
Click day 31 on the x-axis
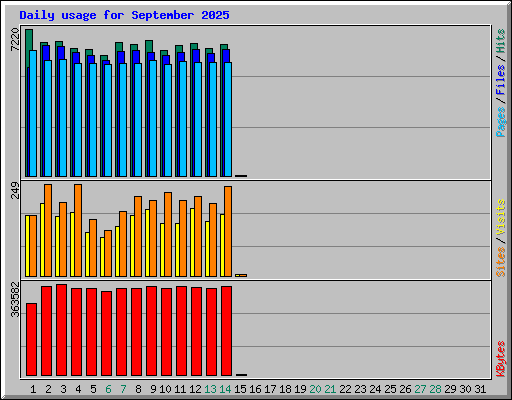pos(480,389)
